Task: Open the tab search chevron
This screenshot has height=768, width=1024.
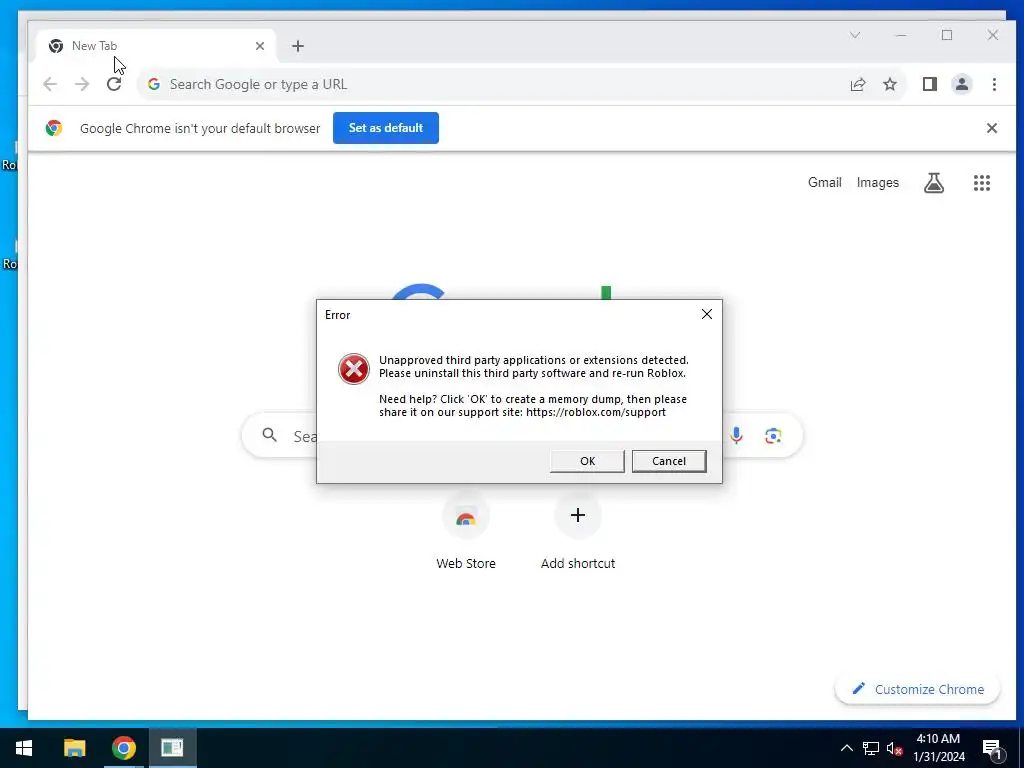Action: click(x=855, y=35)
